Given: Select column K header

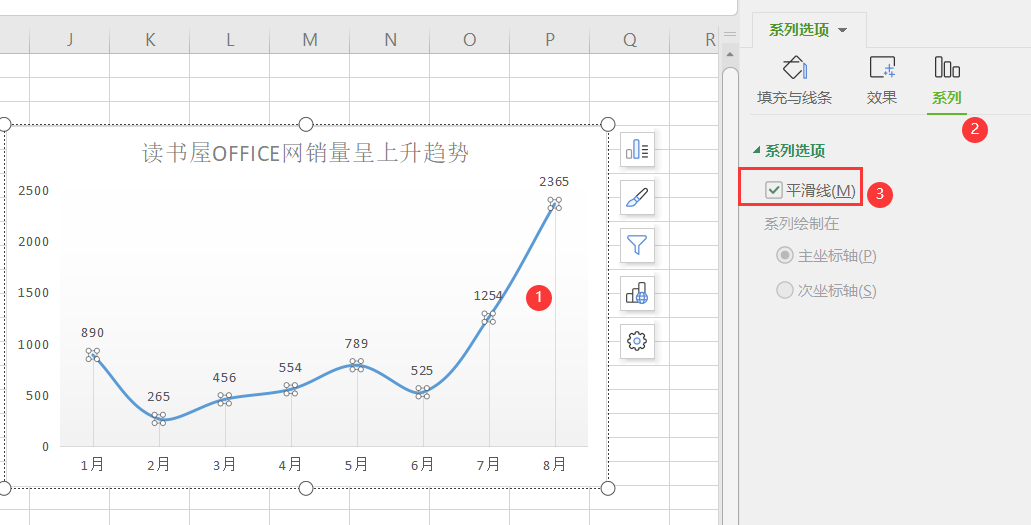Looking at the screenshot, I should [x=150, y=39].
